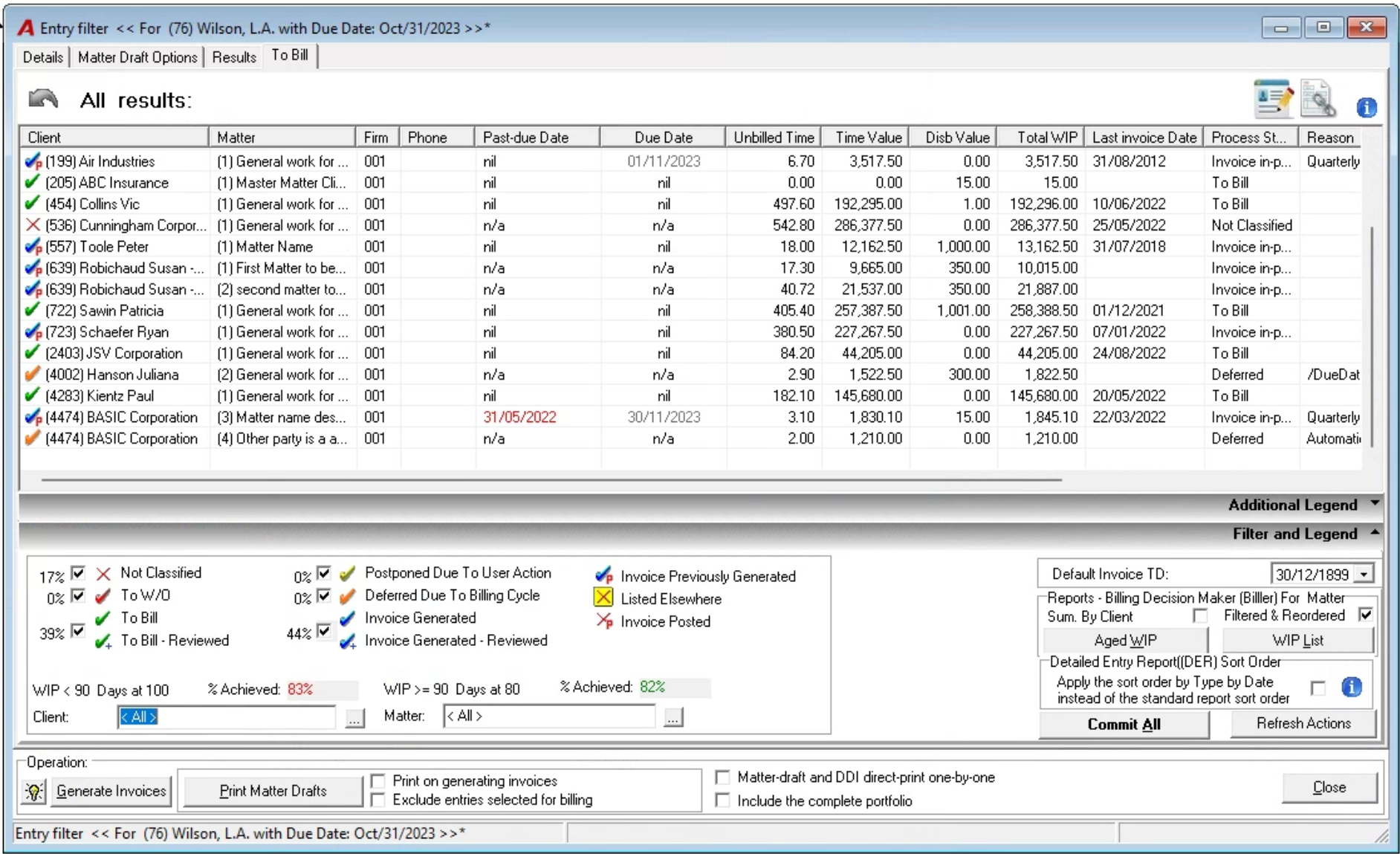The image size is (1400, 854).
Task: Click the To W/O red check legend icon
Action: point(104,595)
